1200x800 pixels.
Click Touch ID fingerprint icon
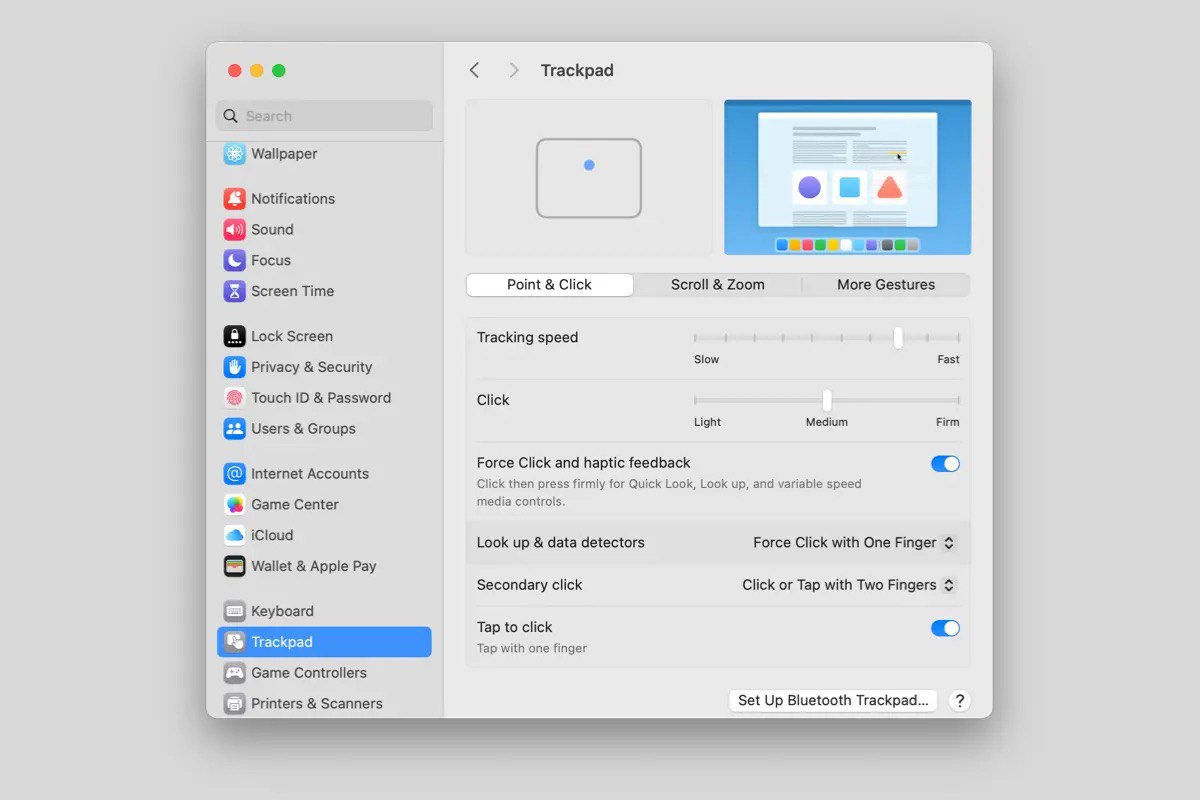point(234,398)
